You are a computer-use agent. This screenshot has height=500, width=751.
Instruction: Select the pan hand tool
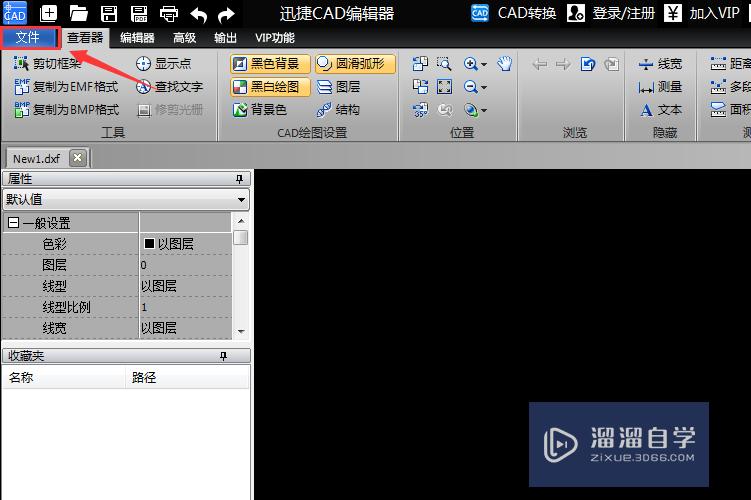(504, 63)
